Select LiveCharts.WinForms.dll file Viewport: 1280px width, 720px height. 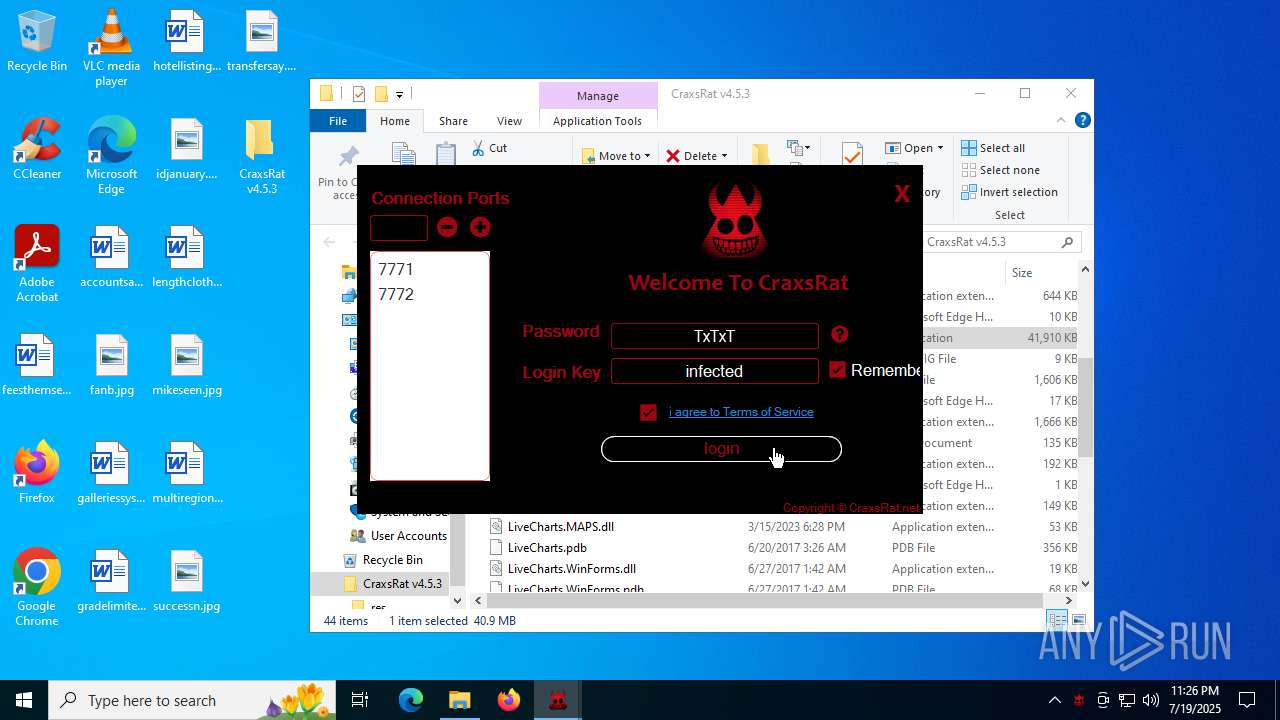click(571, 569)
